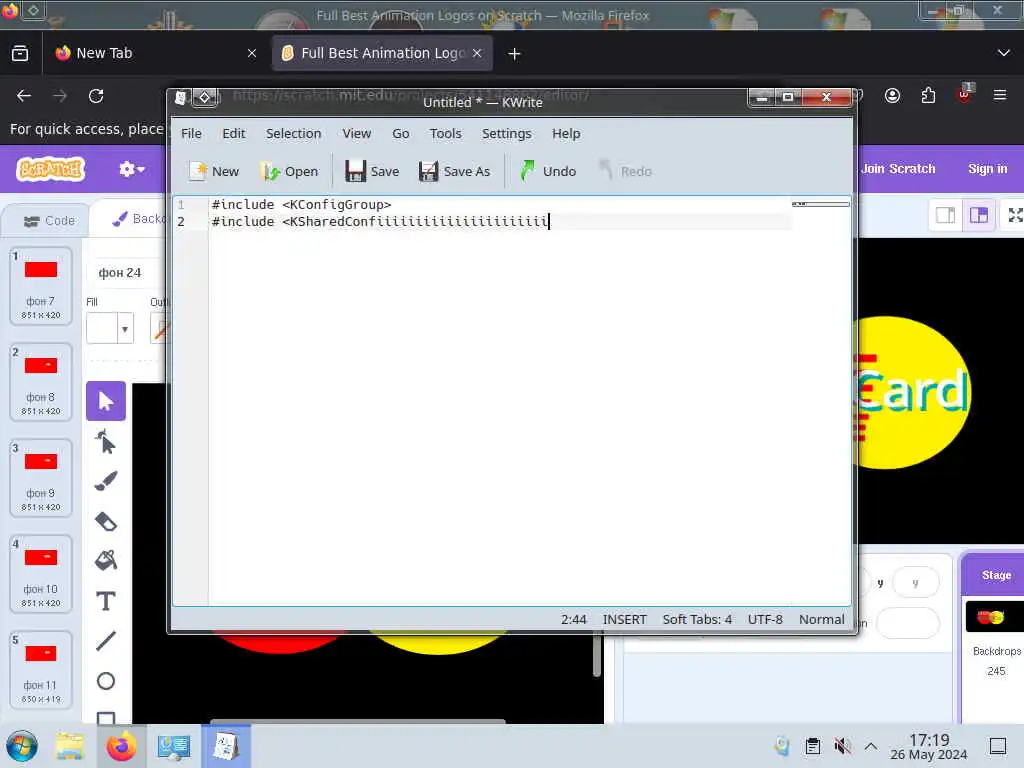The width and height of the screenshot is (1024, 768).
Task: Switch to the New Tab Firefox tab
Action: [x=155, y=53]
